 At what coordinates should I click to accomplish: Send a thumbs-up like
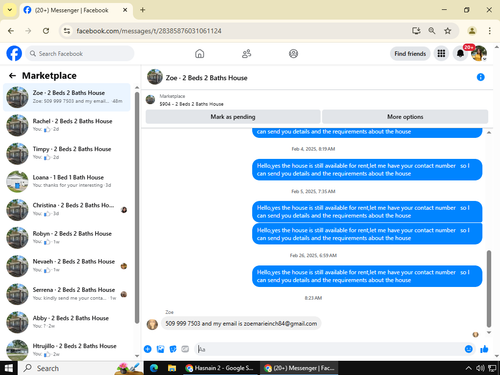(x=484, y=349)
